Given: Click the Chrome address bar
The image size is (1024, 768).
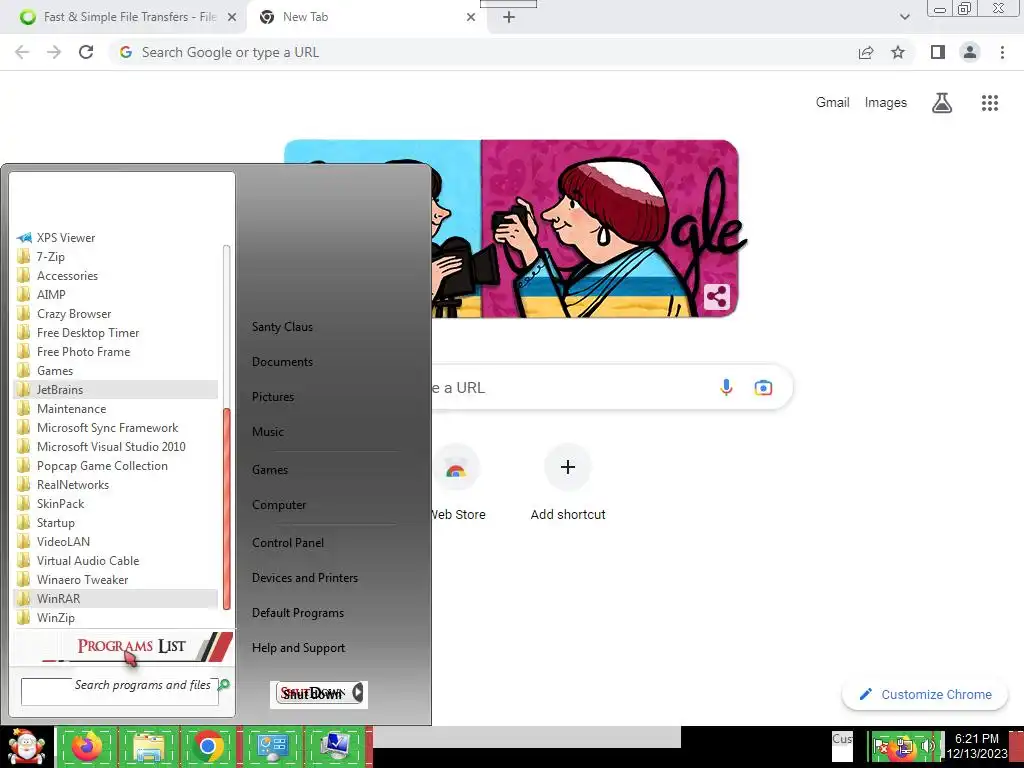Looking at the screenshot, I should [483, 52].
